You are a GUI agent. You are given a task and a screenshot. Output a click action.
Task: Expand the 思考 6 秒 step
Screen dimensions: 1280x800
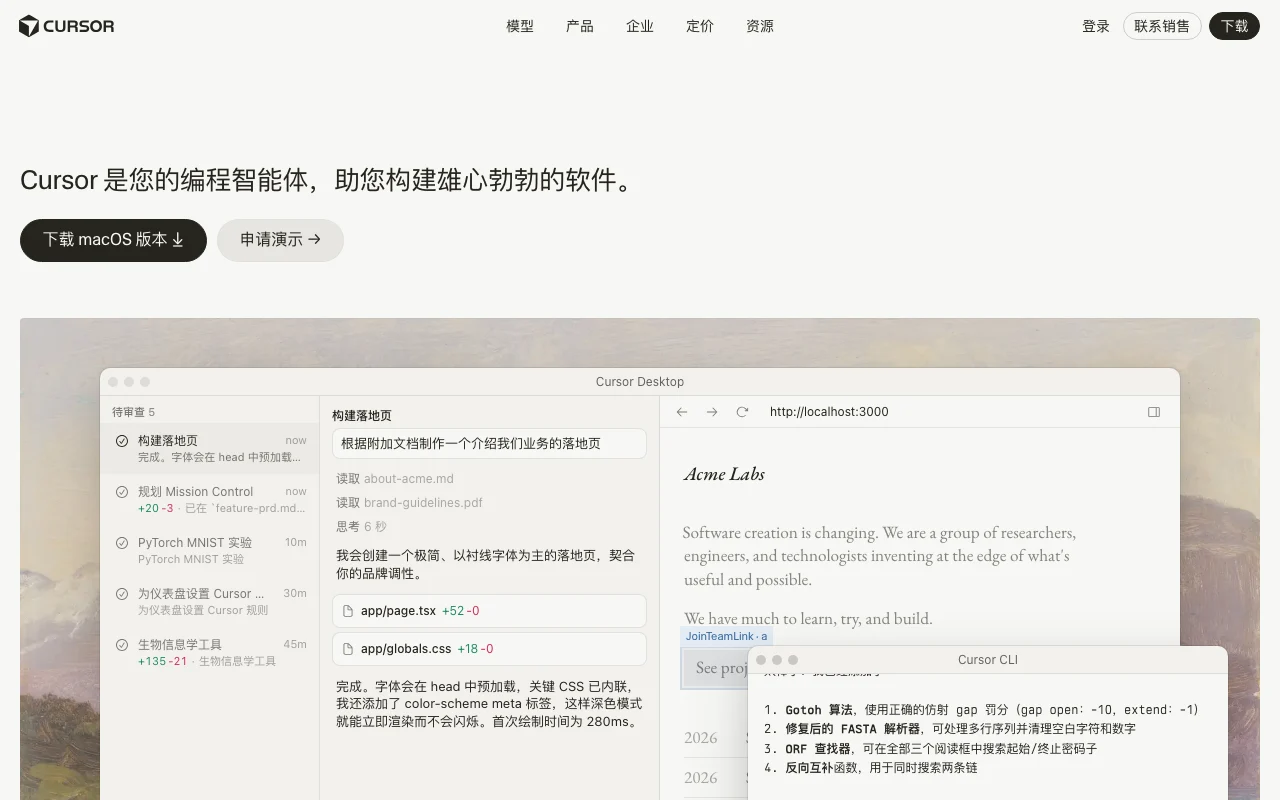click(x=361, y=527)
